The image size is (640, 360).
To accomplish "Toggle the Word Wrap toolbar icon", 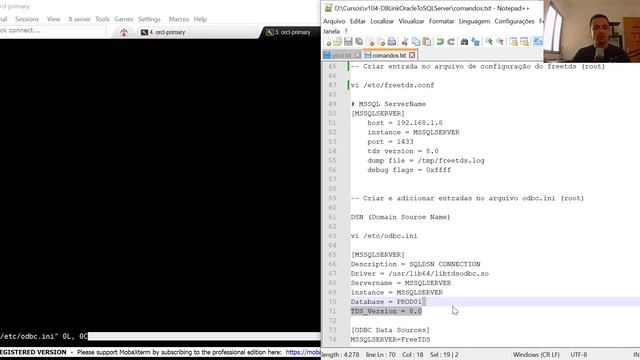I will [538, 42].
